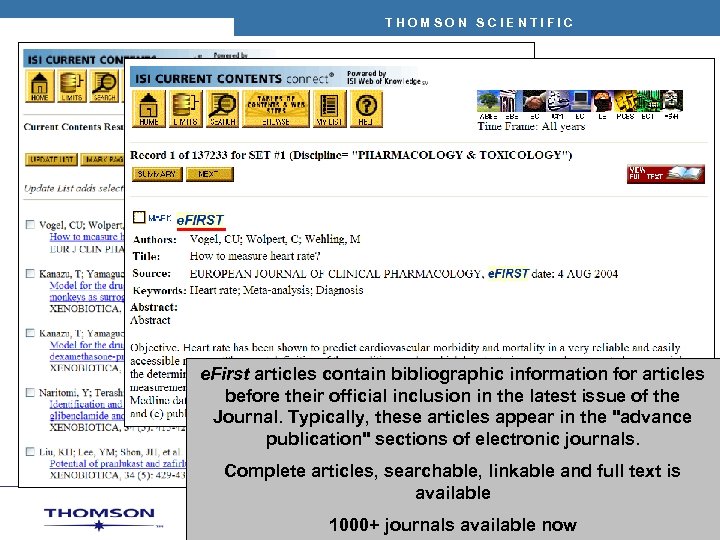Click 'Current Contents Resu' heading in back window
Screen dimensions: 720x540
(x=74, y=127)
